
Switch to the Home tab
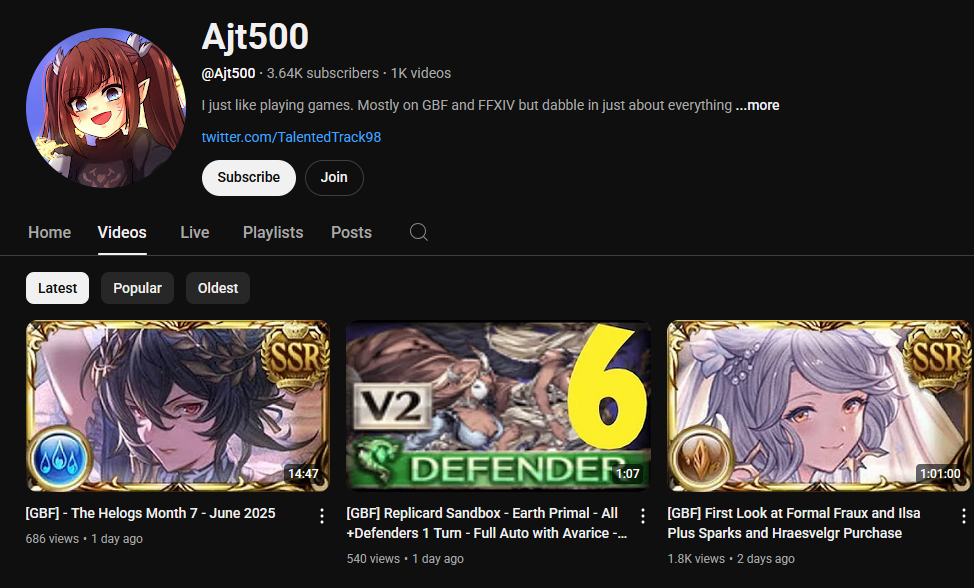coord(49,232)
